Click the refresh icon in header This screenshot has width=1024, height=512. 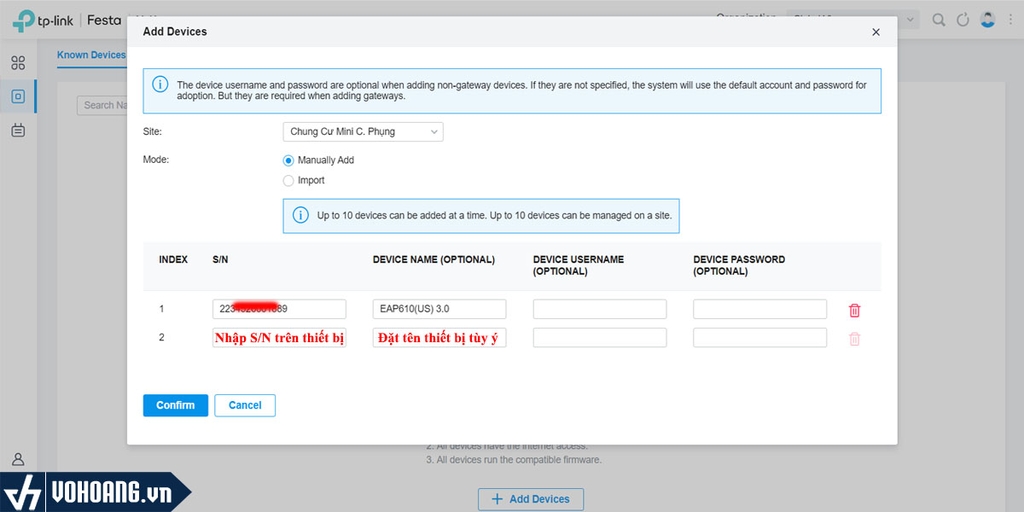963,20
